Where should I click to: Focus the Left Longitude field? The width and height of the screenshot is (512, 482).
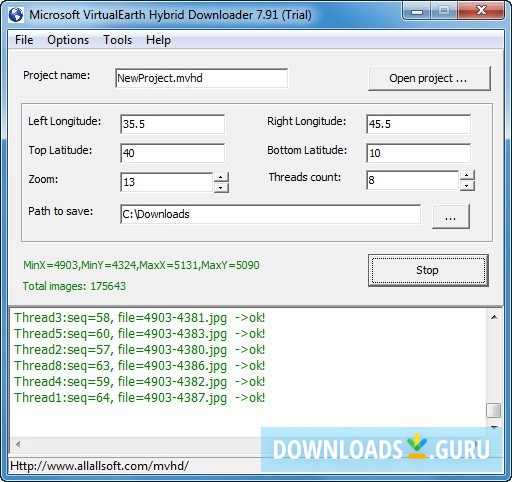click(x=172, y=124)
